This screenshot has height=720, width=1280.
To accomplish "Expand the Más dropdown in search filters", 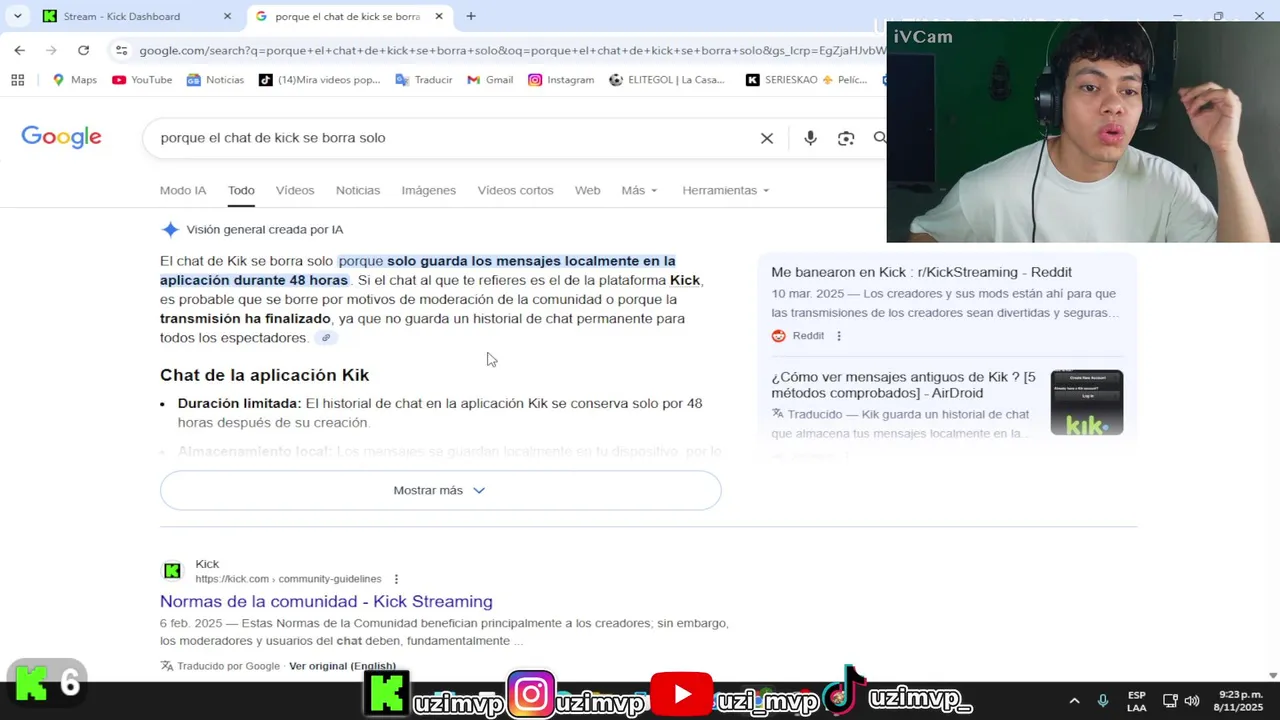I will click(x=639, y=190).
